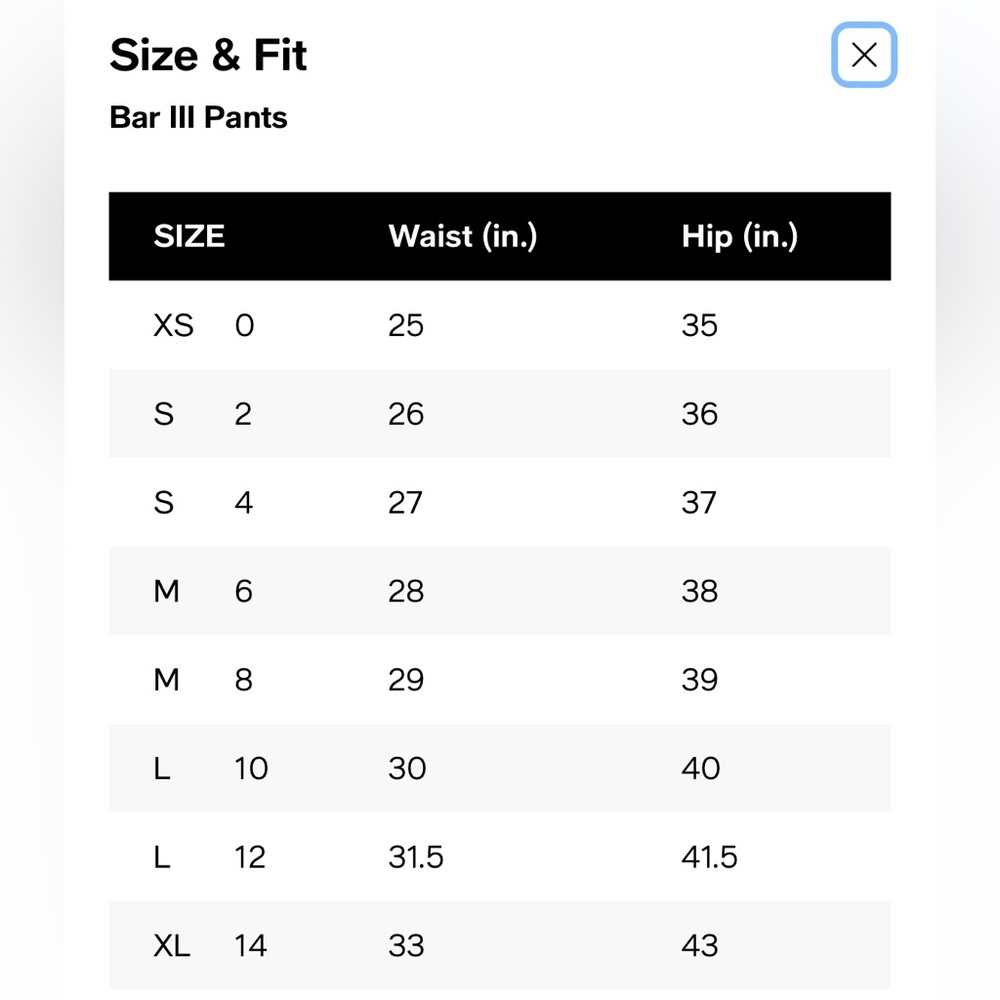
Task: Click waist value 28
Action: tap(406, 591)
